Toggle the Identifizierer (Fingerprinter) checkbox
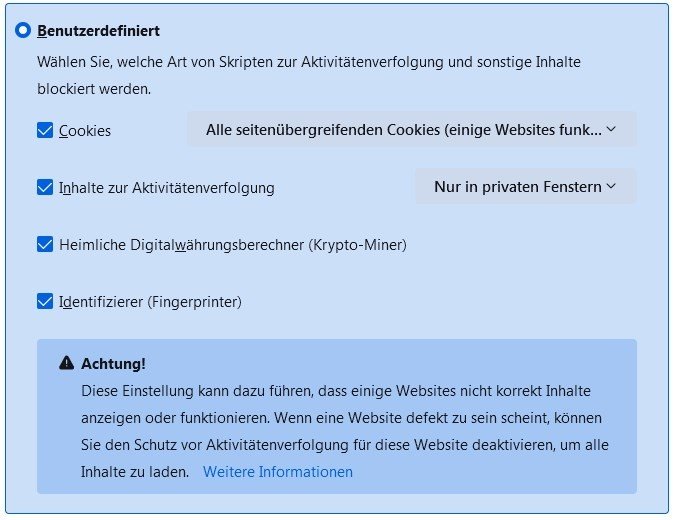 [x=45, y=301]
